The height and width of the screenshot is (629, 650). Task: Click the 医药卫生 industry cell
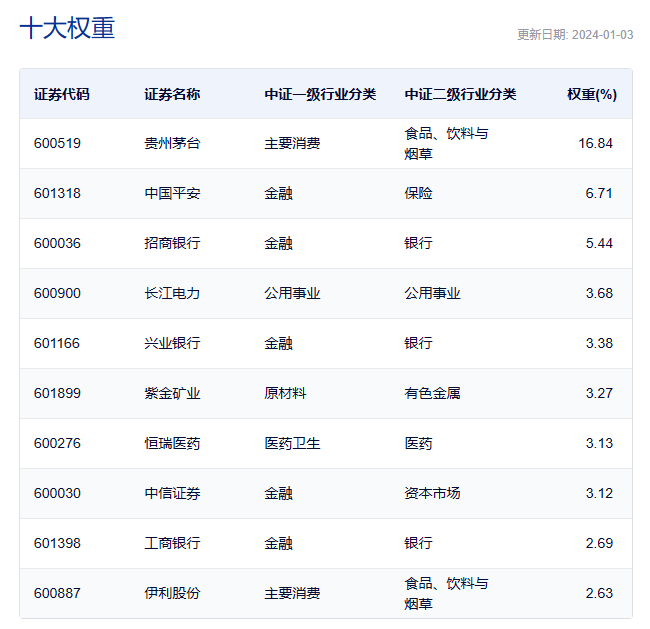[292, 444]
